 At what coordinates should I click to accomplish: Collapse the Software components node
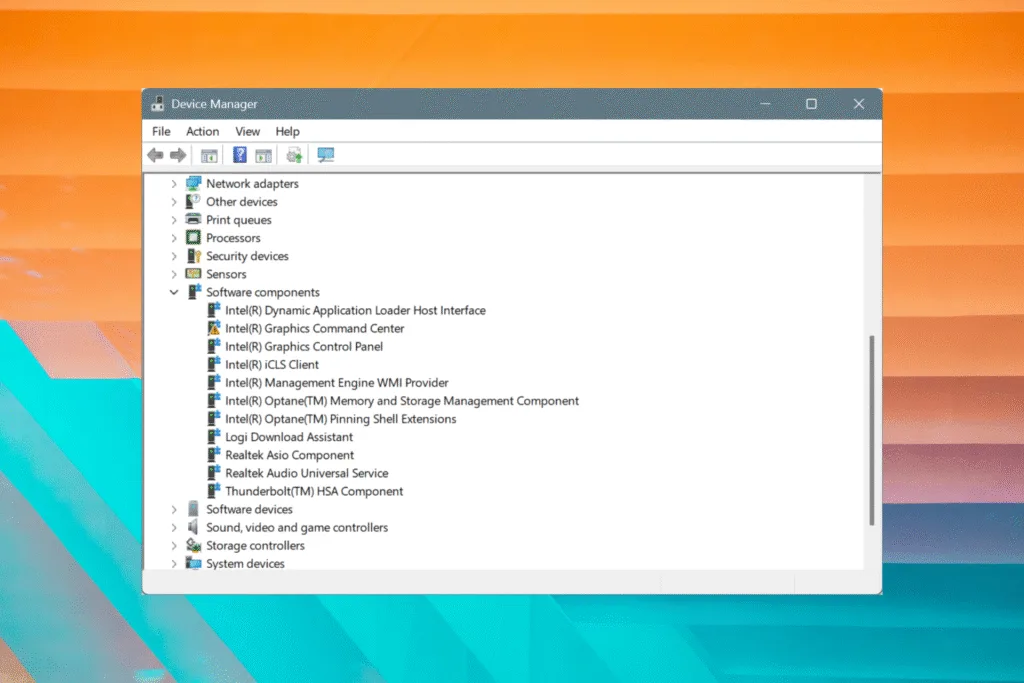click(x=174, y=293)
